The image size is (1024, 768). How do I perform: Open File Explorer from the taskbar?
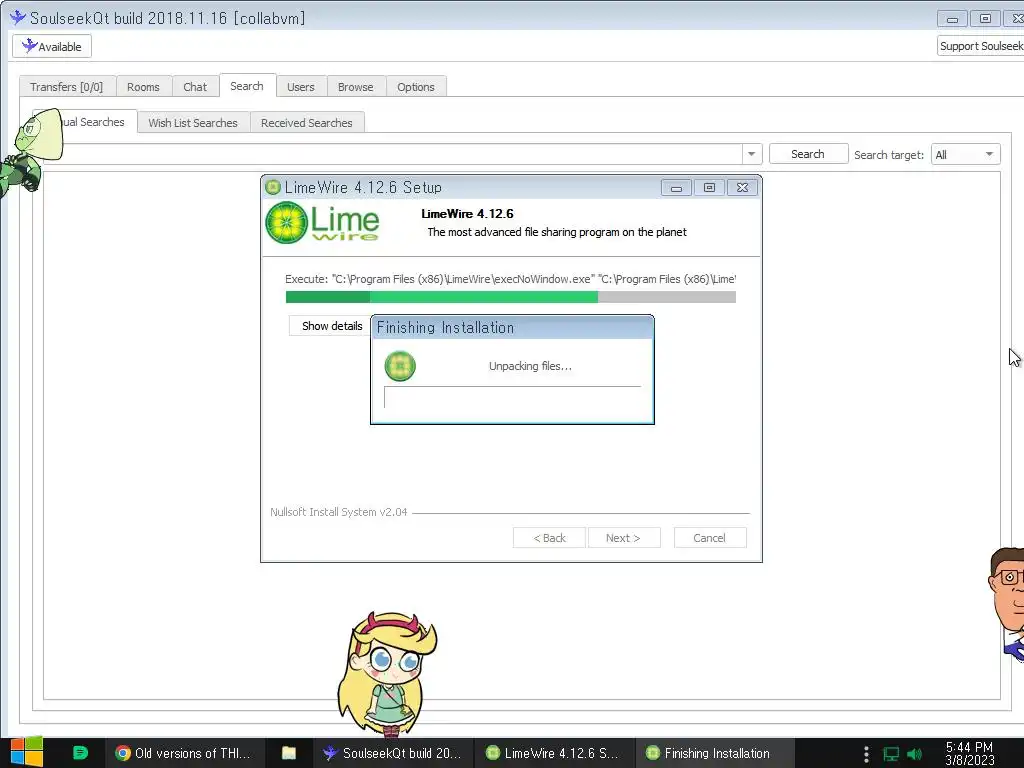pyautogui.click(x=289, y=753)
